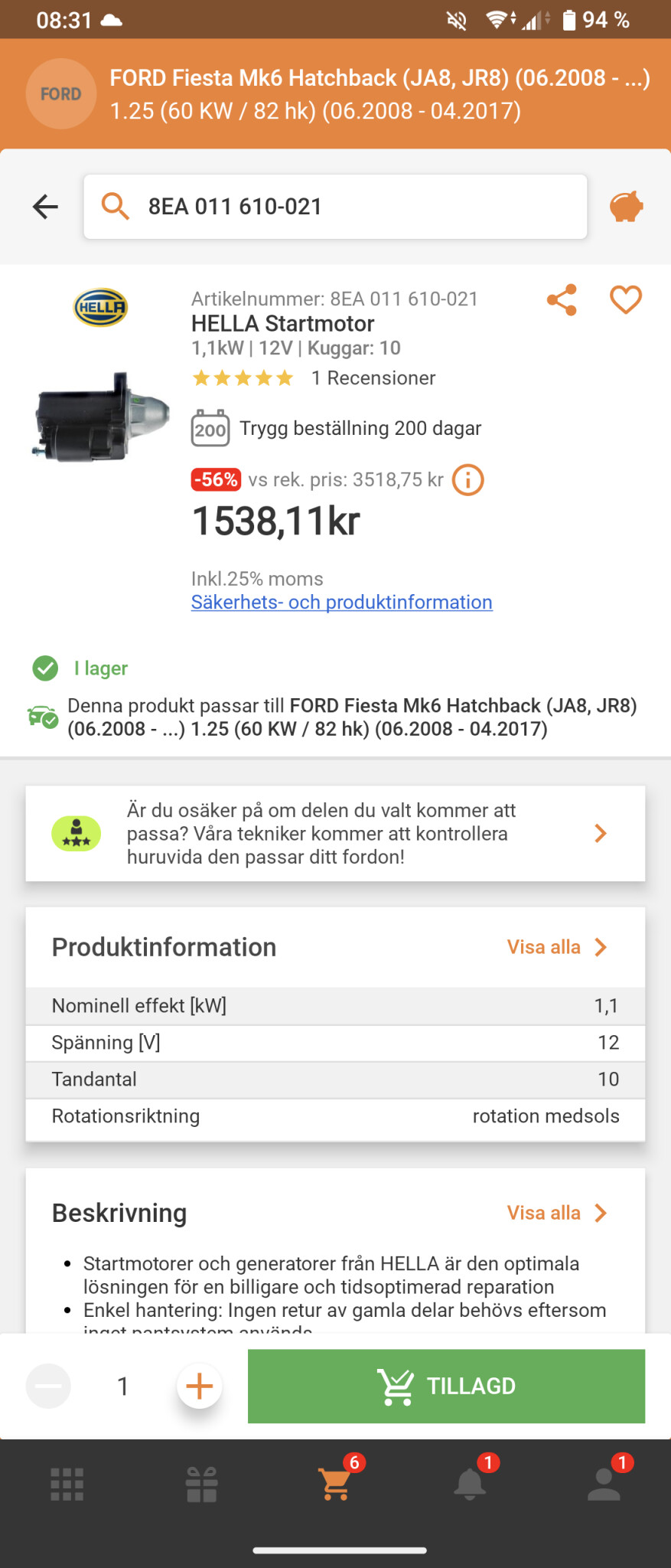Viewport: 671px width, 1568px height.
Task: Open technician fit check banner
Action: [x=335, y=833]
